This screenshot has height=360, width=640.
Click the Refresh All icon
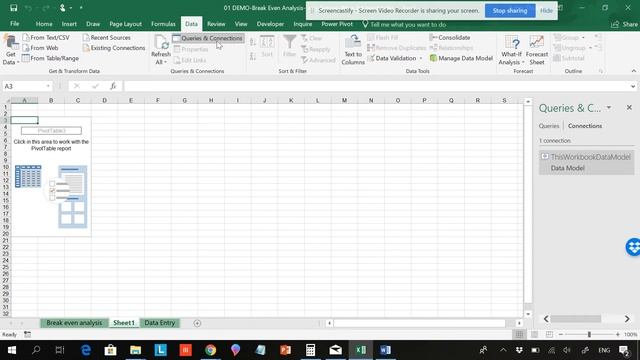click(161, 43)
